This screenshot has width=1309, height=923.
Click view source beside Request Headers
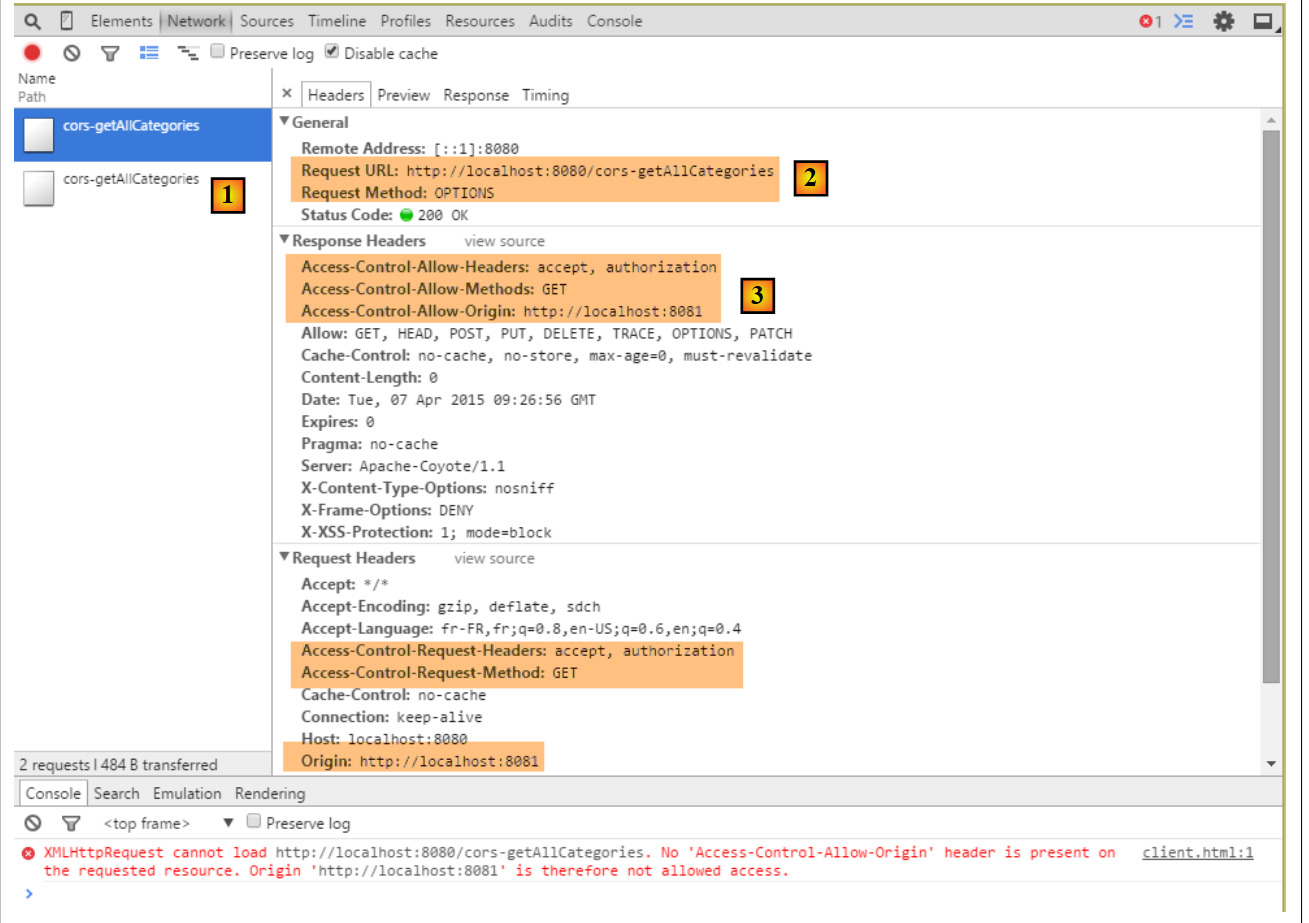coord(494,558)
